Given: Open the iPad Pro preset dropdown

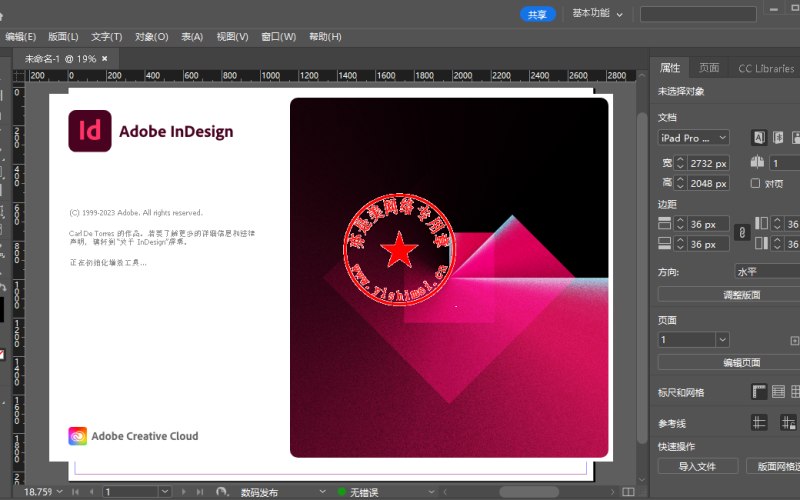Looking at the screenshot, I should pyautogui.click(x=693, y=138).
